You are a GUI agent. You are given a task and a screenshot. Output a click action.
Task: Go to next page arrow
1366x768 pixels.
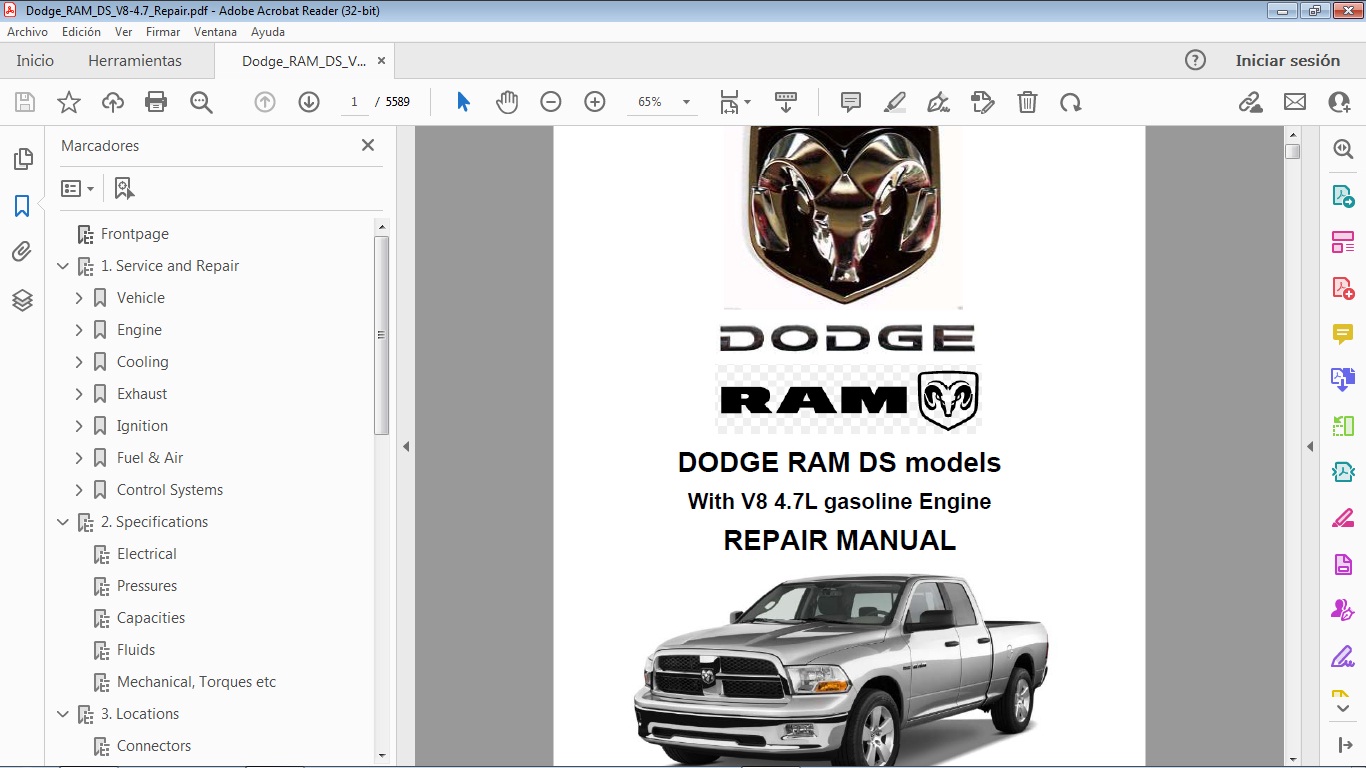[x=309, y=102]
